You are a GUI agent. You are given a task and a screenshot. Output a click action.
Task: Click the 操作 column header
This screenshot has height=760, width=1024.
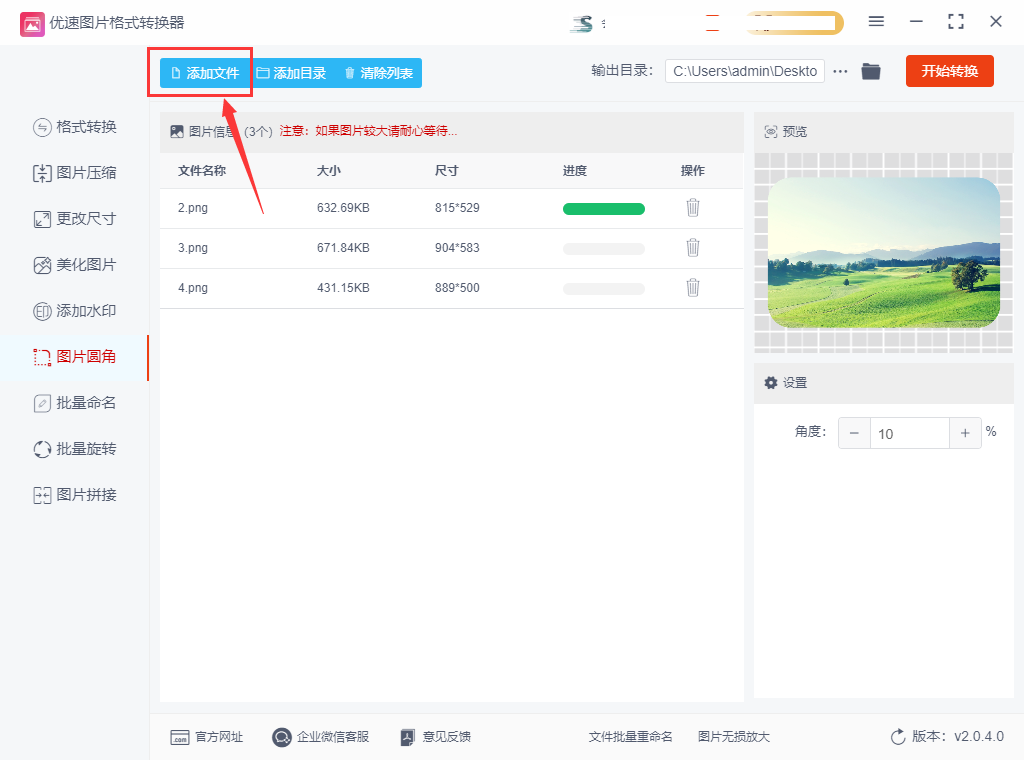click(x=692, y=170)
